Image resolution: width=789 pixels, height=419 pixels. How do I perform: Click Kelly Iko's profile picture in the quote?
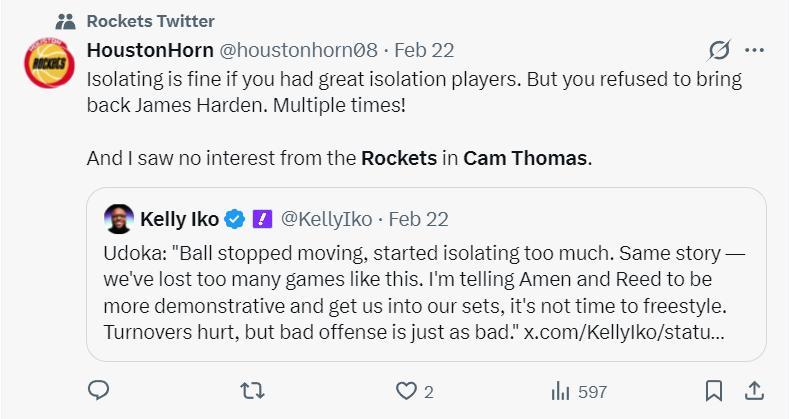119,218
